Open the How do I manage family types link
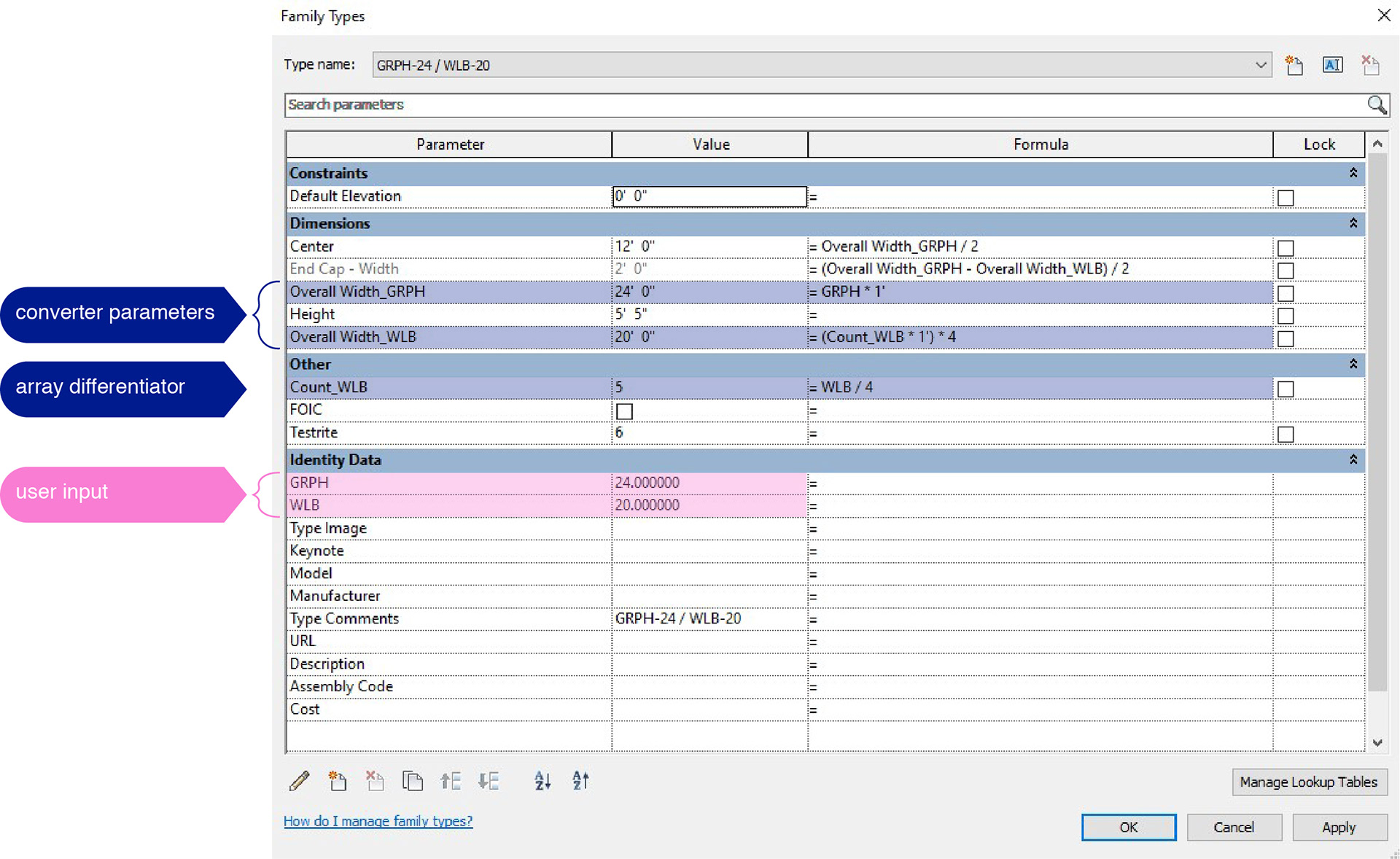This screenshot has height=859, width=1400. pyautogui.click(x=378, y=821)
